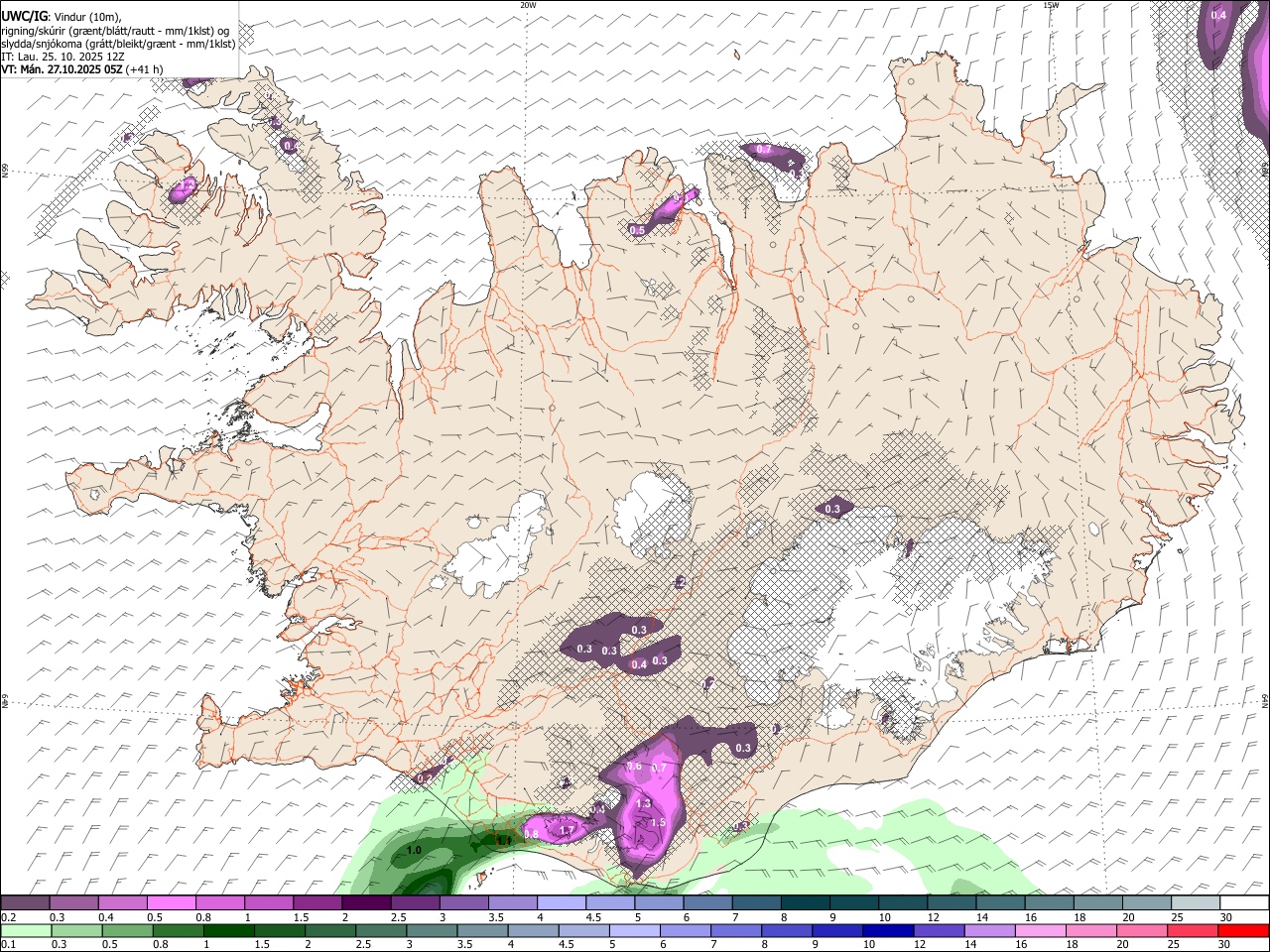Click the "Vindur (10m)" header text

click(88, 17)
